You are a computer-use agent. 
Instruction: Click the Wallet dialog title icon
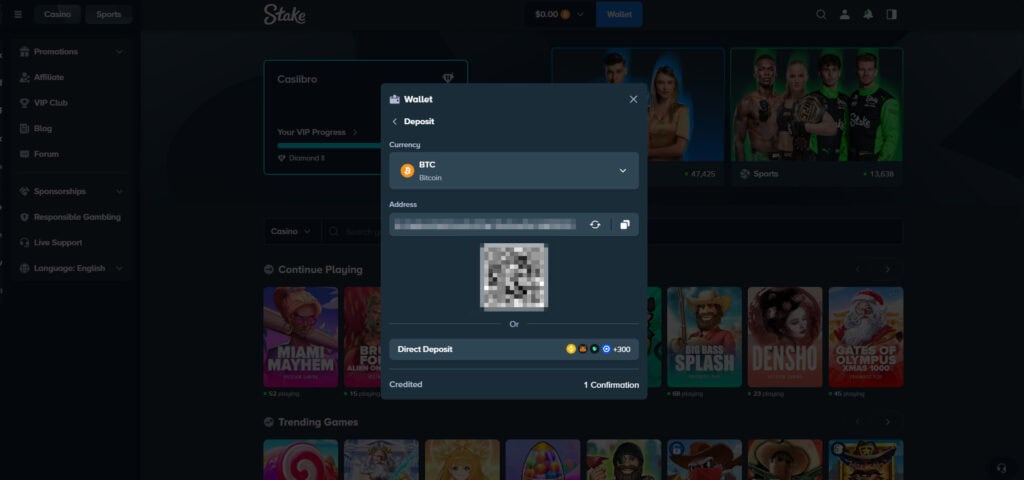tap(394, 99)
